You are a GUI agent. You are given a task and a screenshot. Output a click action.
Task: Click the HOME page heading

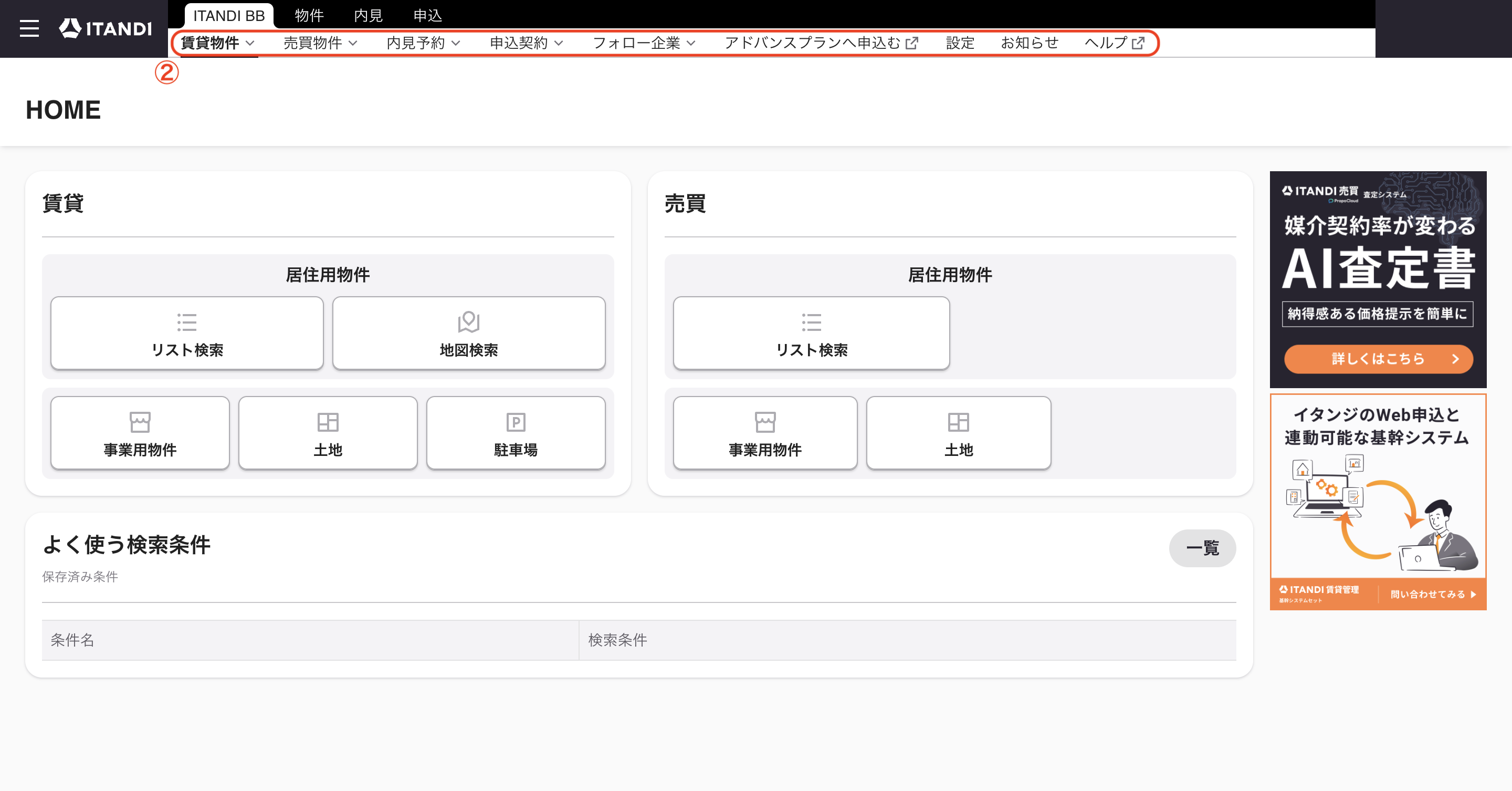[x=64, y=110]
